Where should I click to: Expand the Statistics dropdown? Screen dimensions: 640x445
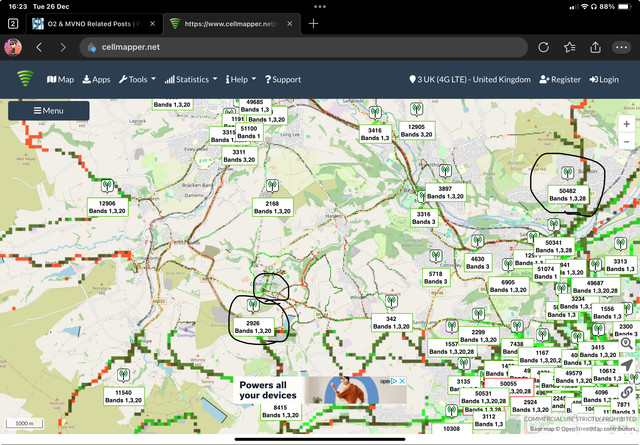pos(191,80)
